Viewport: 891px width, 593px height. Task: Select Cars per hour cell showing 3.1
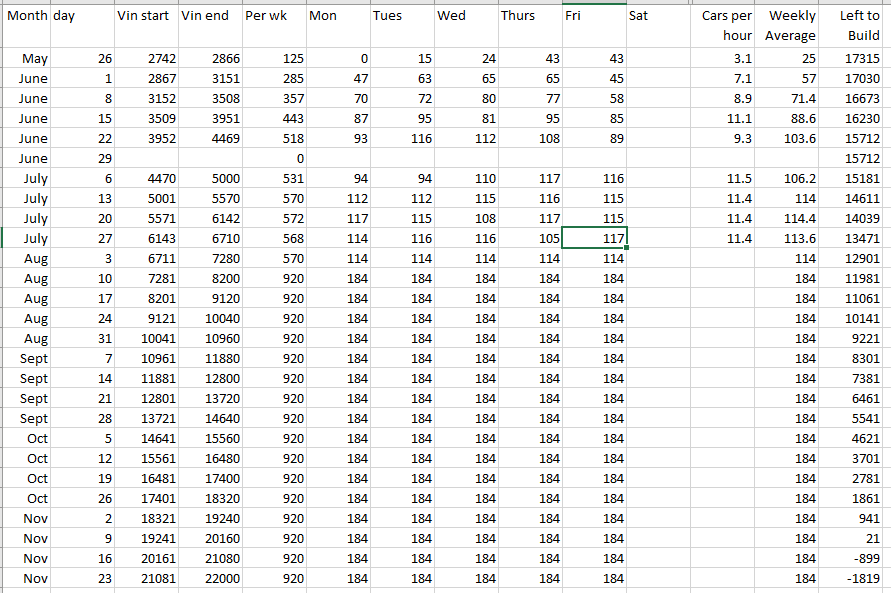point(726,59)
